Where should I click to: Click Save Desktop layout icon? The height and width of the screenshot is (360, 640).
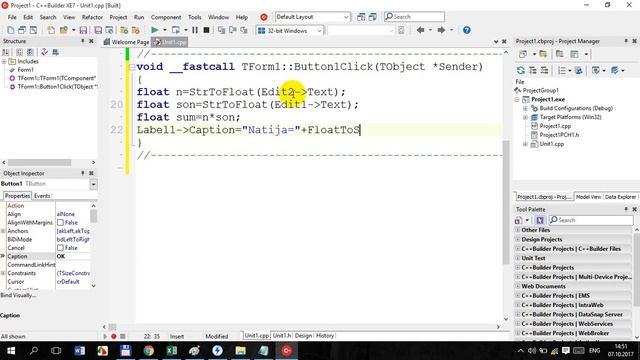coord(361,17)
